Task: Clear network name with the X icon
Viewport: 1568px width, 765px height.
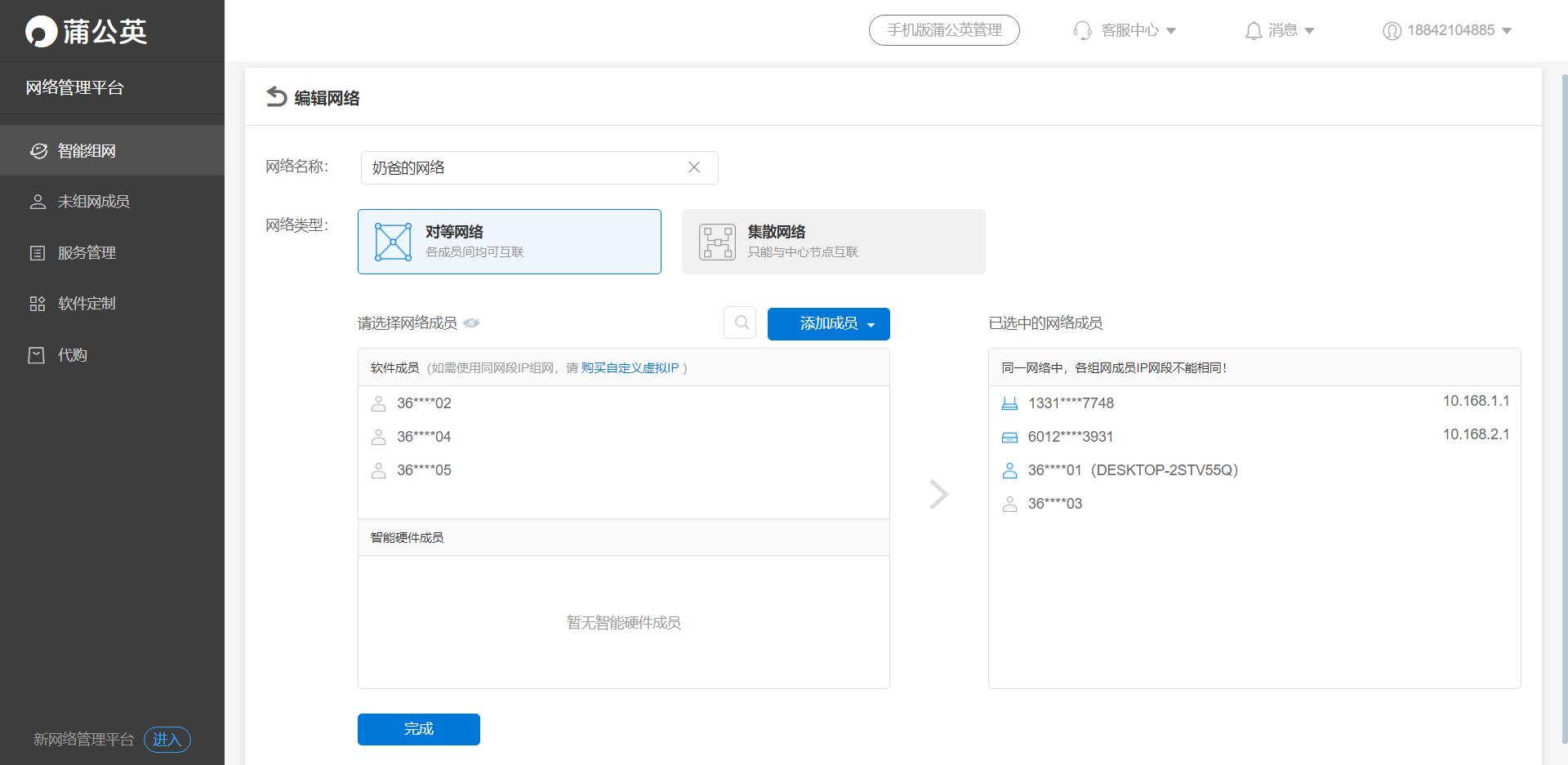Action: (x=694, y=167)
